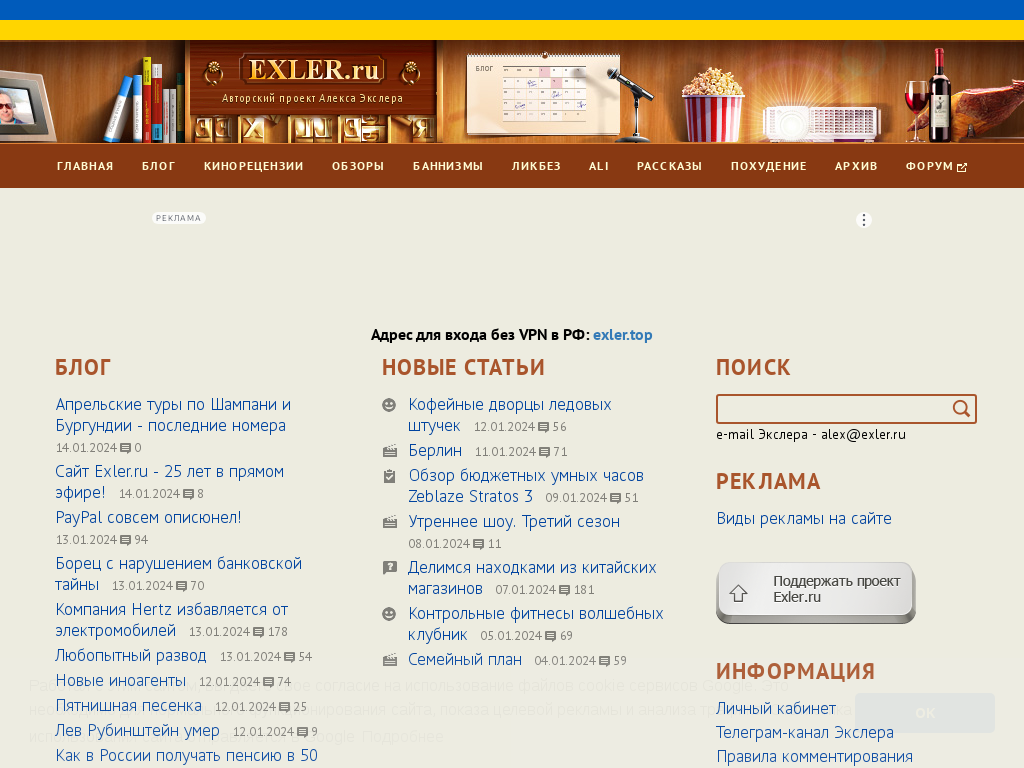Click clapperboard icon beside Берлин article
Image resolution: width=1024 pixels, height=768 pixels.
click(x=390, y=451)
